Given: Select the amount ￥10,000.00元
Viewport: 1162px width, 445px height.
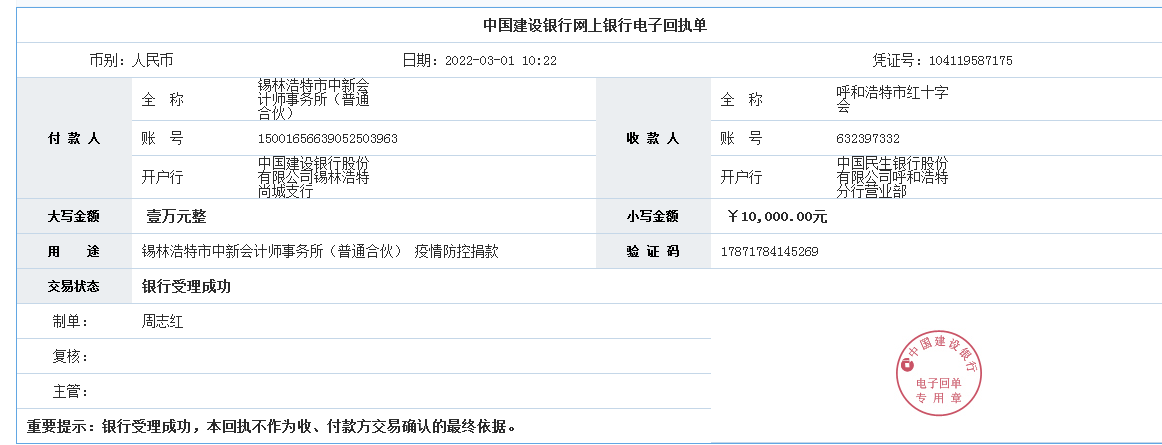Looking at the screenshot, I should pyautogui.click(x=777, y=217).
